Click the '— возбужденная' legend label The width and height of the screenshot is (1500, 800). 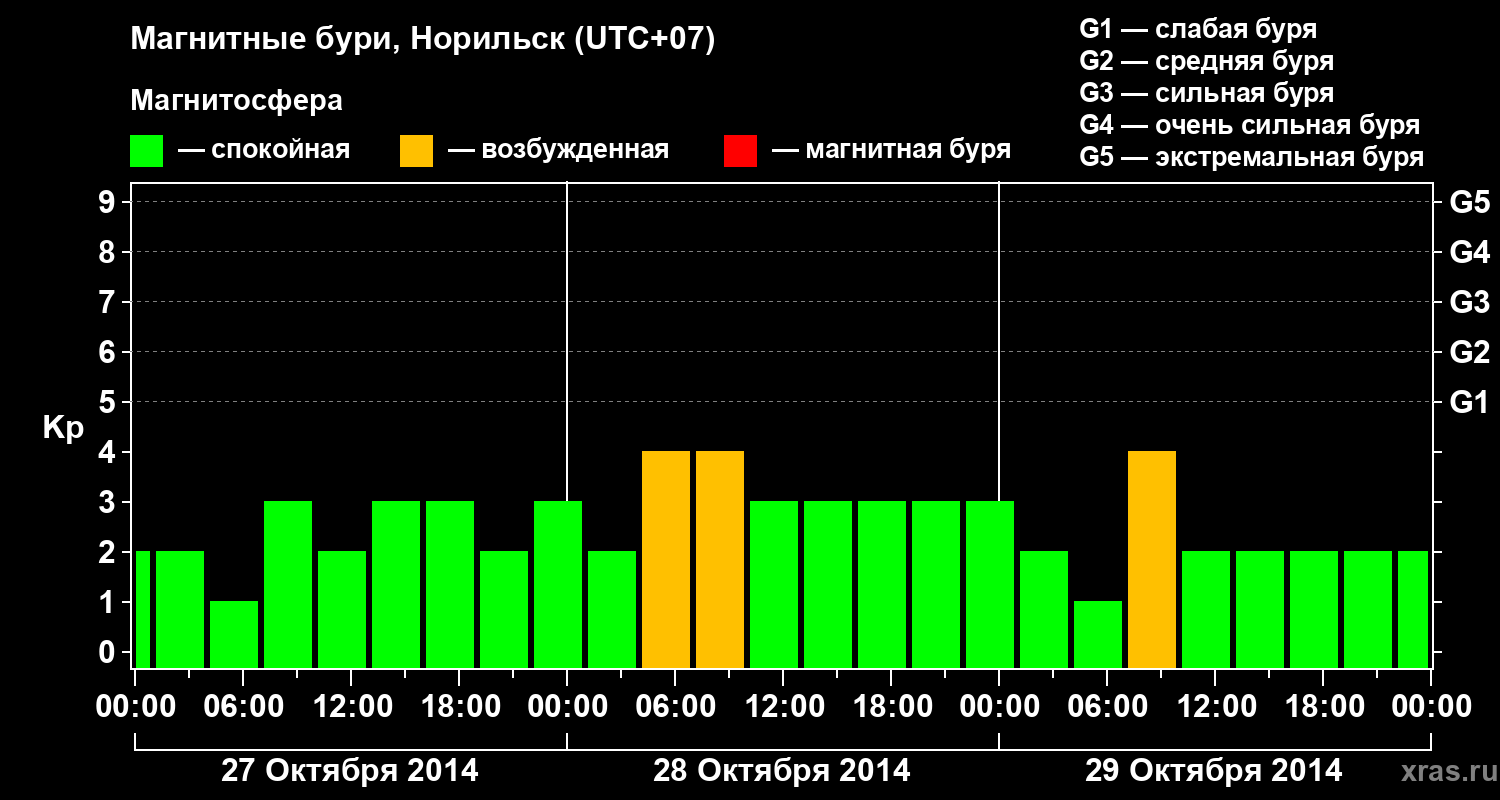coord(558,151)
